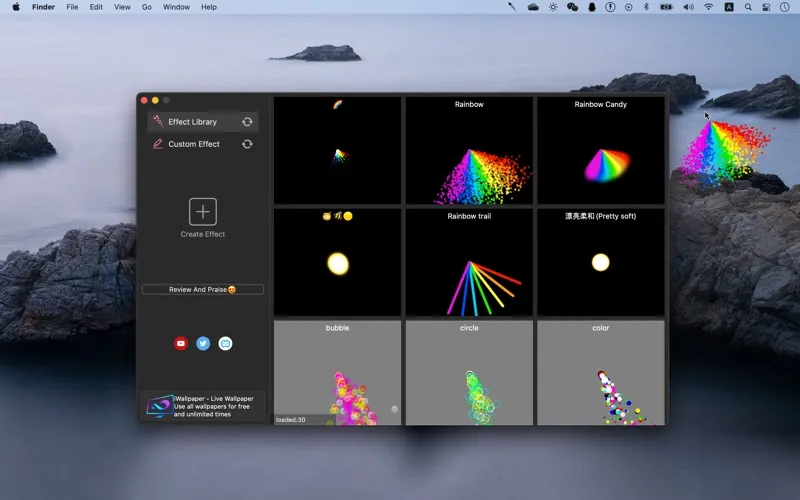This screenshot has width=800, height=500.
Task: Select the Pretty soft effect
Action: coord(601,262)
